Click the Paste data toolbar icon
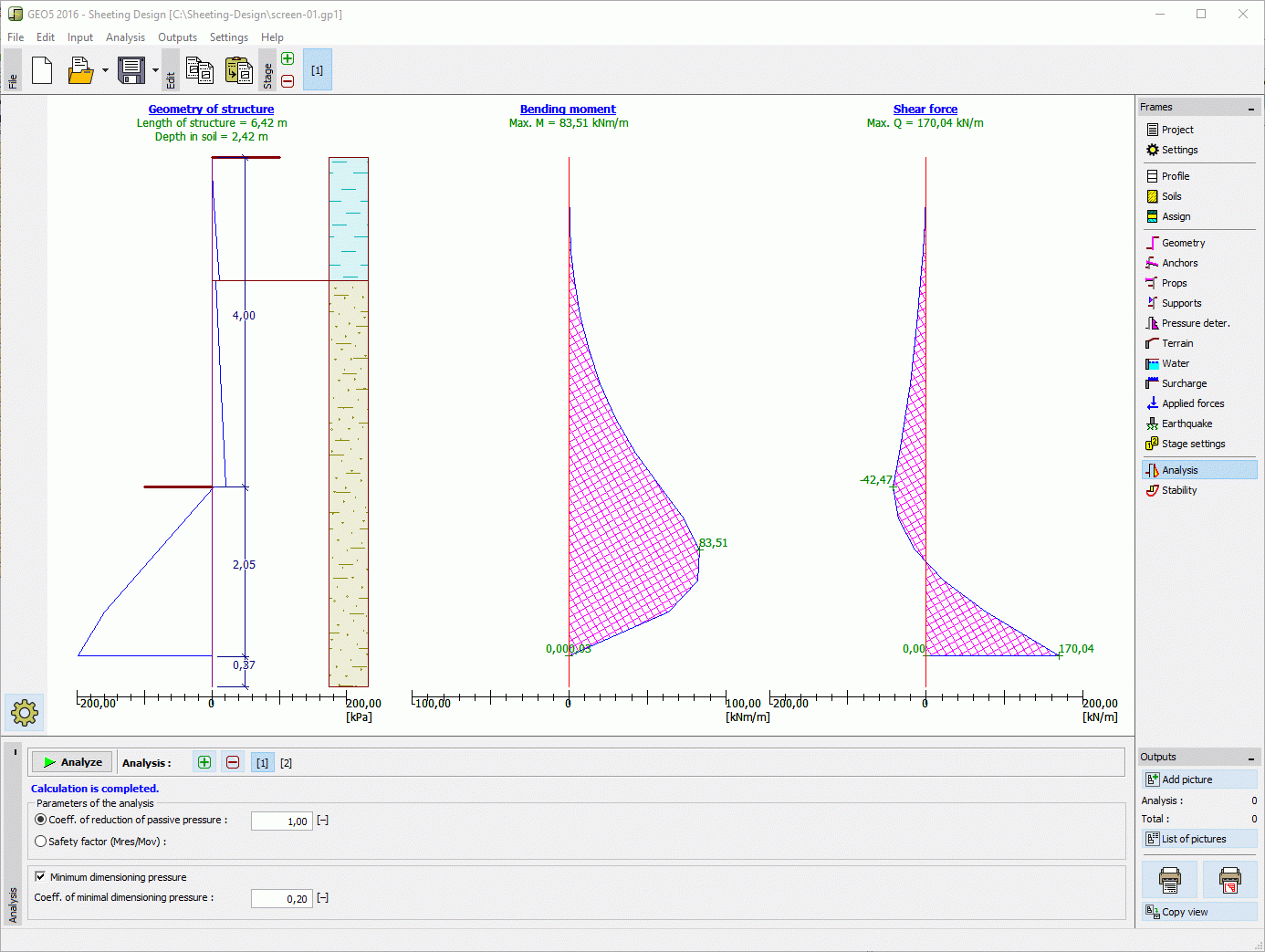The height and width of the screenshot is (952, 1265). pos(238,70)
